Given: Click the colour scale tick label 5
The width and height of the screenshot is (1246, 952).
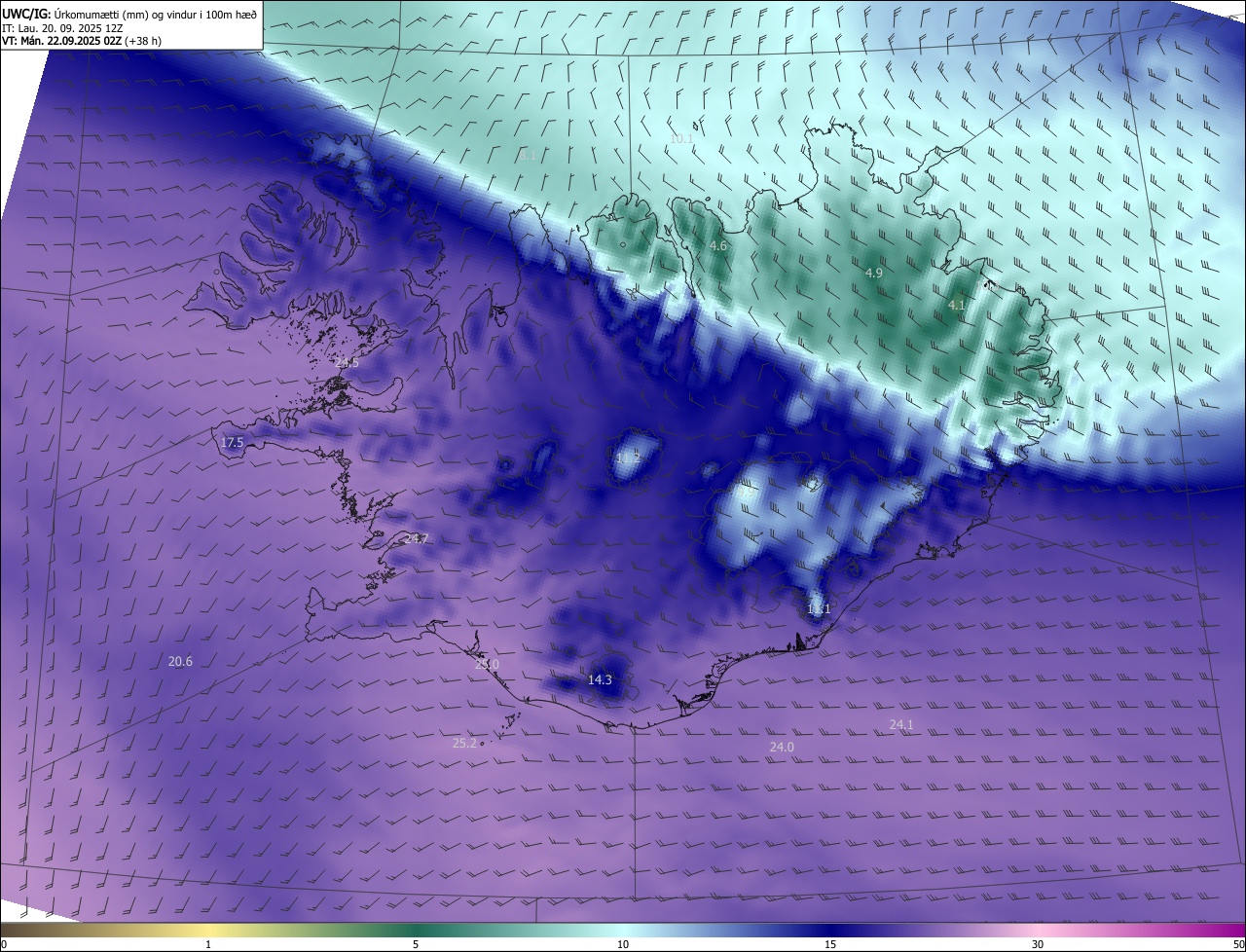Looking at the screenshot, I should tap(416, 944).
